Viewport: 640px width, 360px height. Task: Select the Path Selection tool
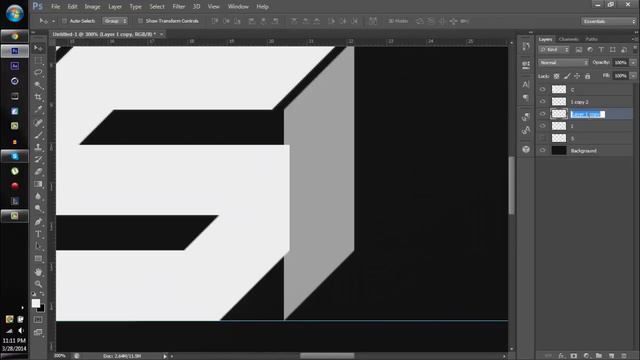click(x=38, y=246)
